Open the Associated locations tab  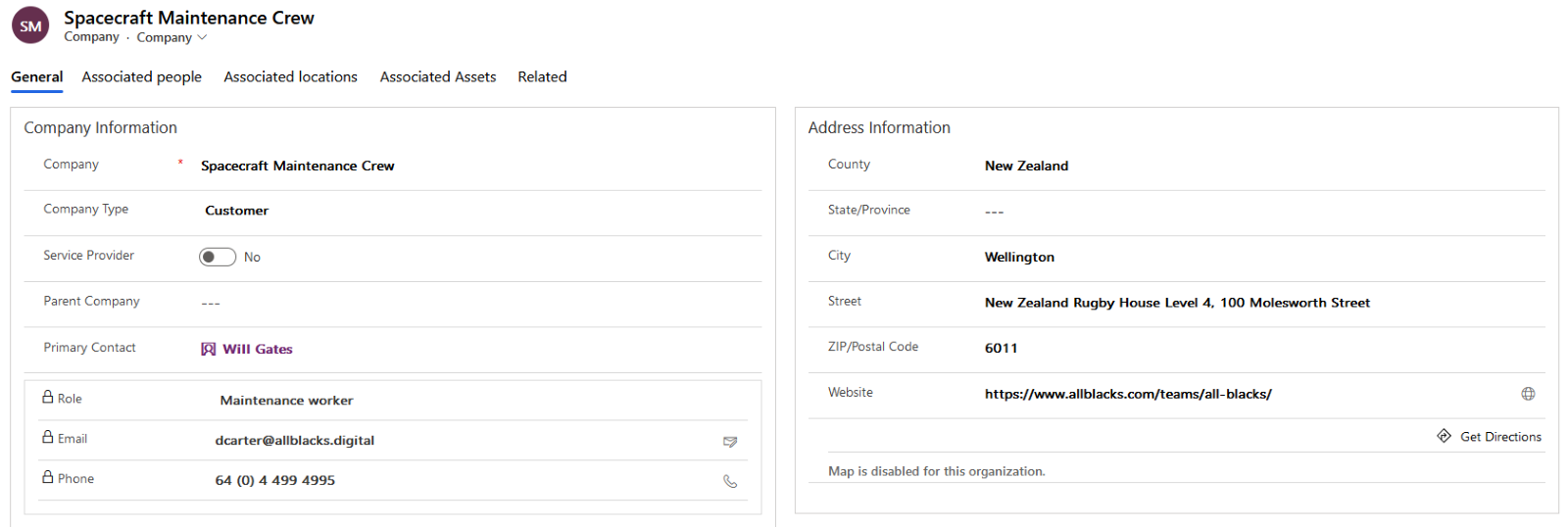[290, 76]
